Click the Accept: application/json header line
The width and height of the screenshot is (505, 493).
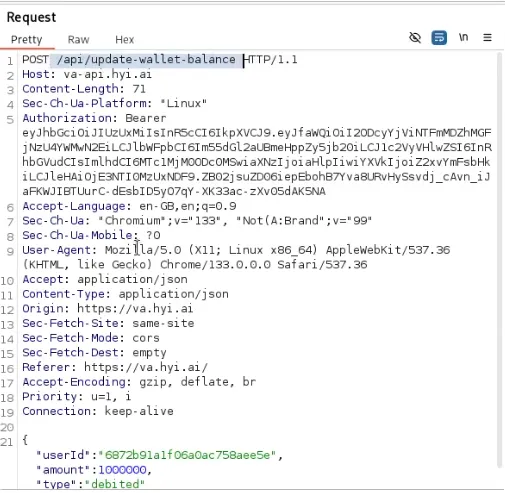105,279
